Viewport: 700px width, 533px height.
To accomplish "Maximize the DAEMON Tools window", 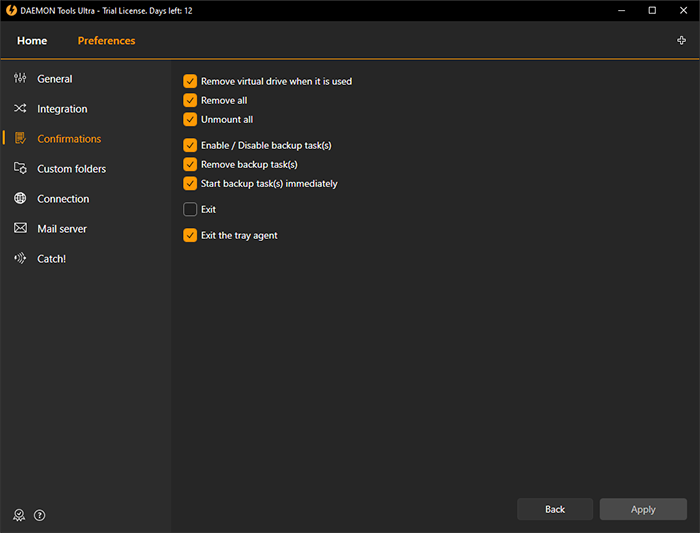I will pyautogui.click(x=652, y=10).
